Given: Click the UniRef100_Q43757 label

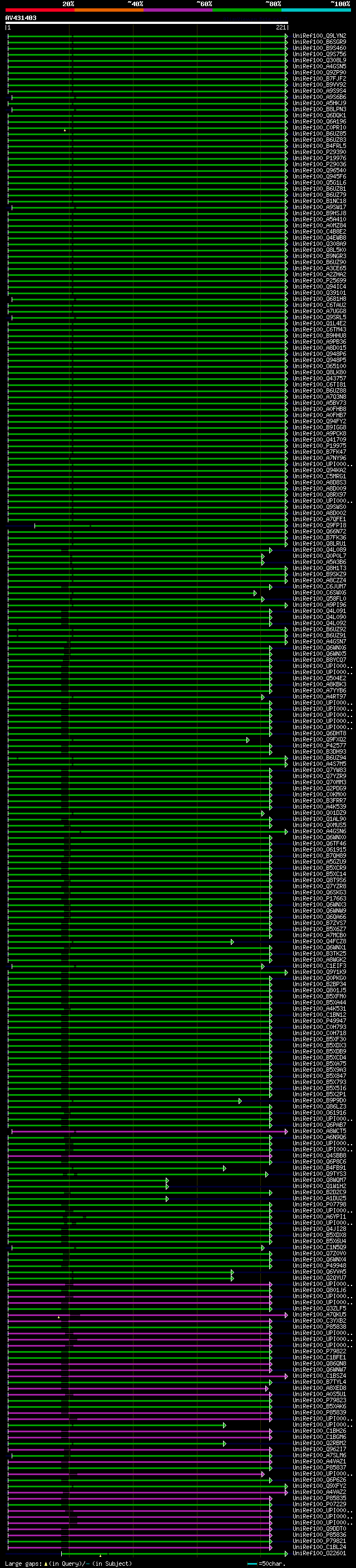Looking at the screenshot, I should 319,379.
